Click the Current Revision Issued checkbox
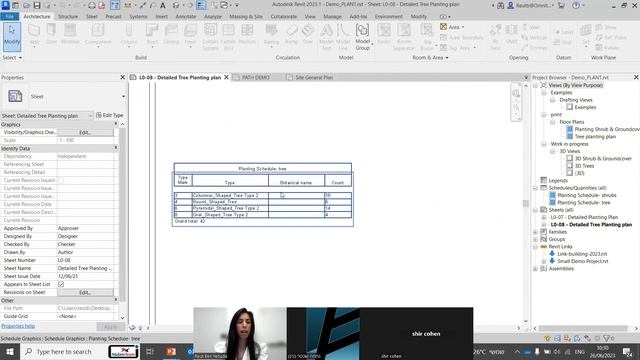Image resolution: width=640 pixels, height=360 pixels. [x=61, y=180]
